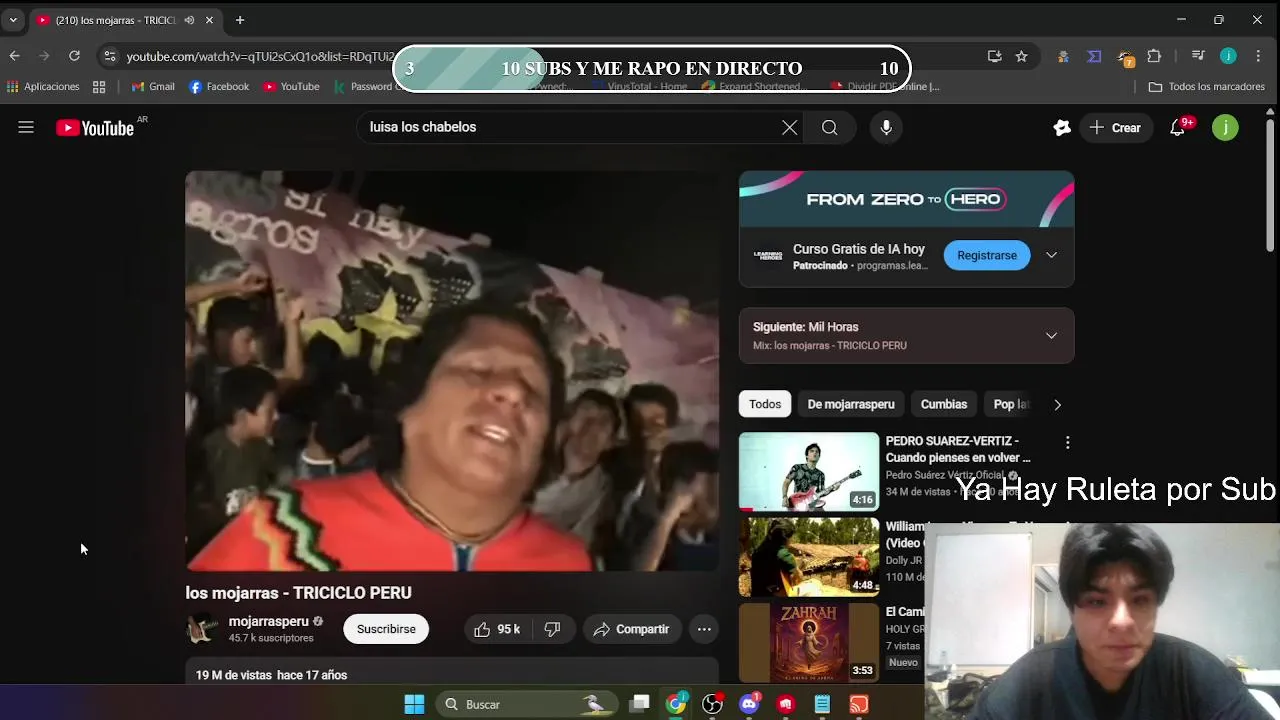Select the Cumbias filter chip
The image size is (1280, 720).
(x=944, y=404)
